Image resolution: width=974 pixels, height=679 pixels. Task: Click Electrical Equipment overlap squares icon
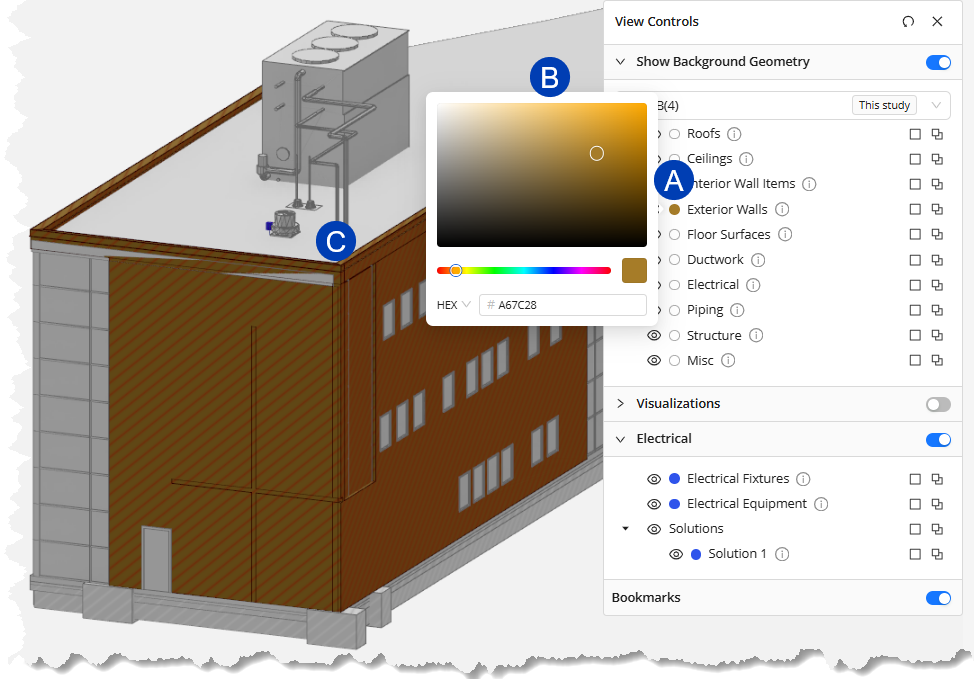coord(937,504)
